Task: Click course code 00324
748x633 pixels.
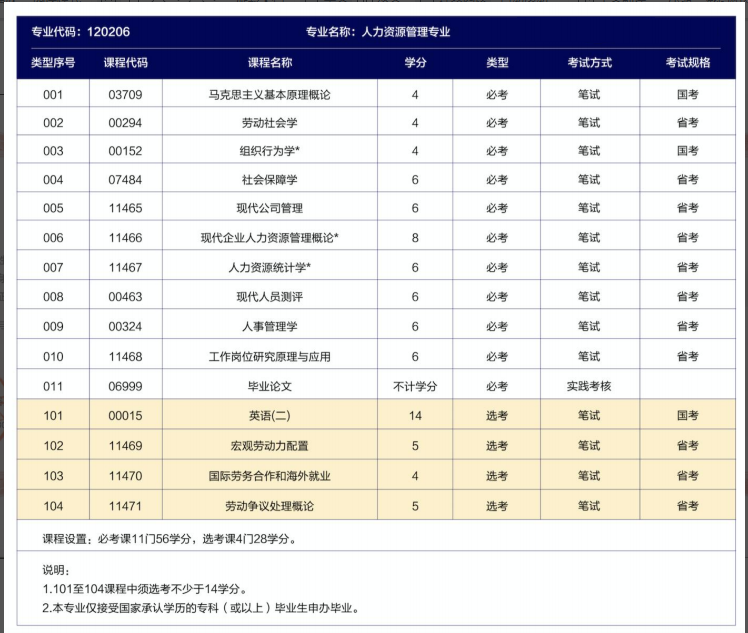Action: pos(125,327)
